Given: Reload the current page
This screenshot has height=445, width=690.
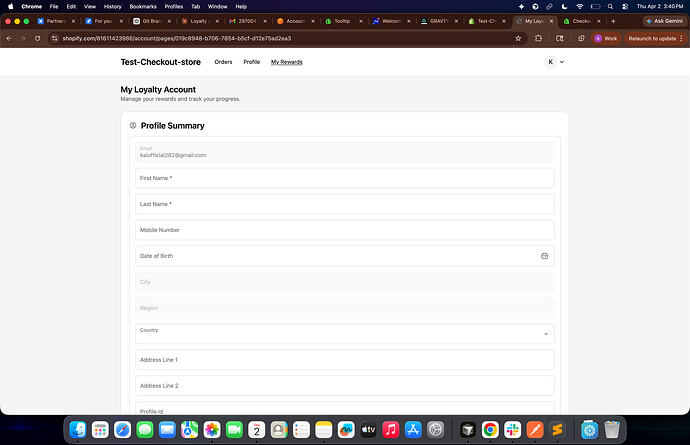Looking at the screenshot, I should coord(37,38).
